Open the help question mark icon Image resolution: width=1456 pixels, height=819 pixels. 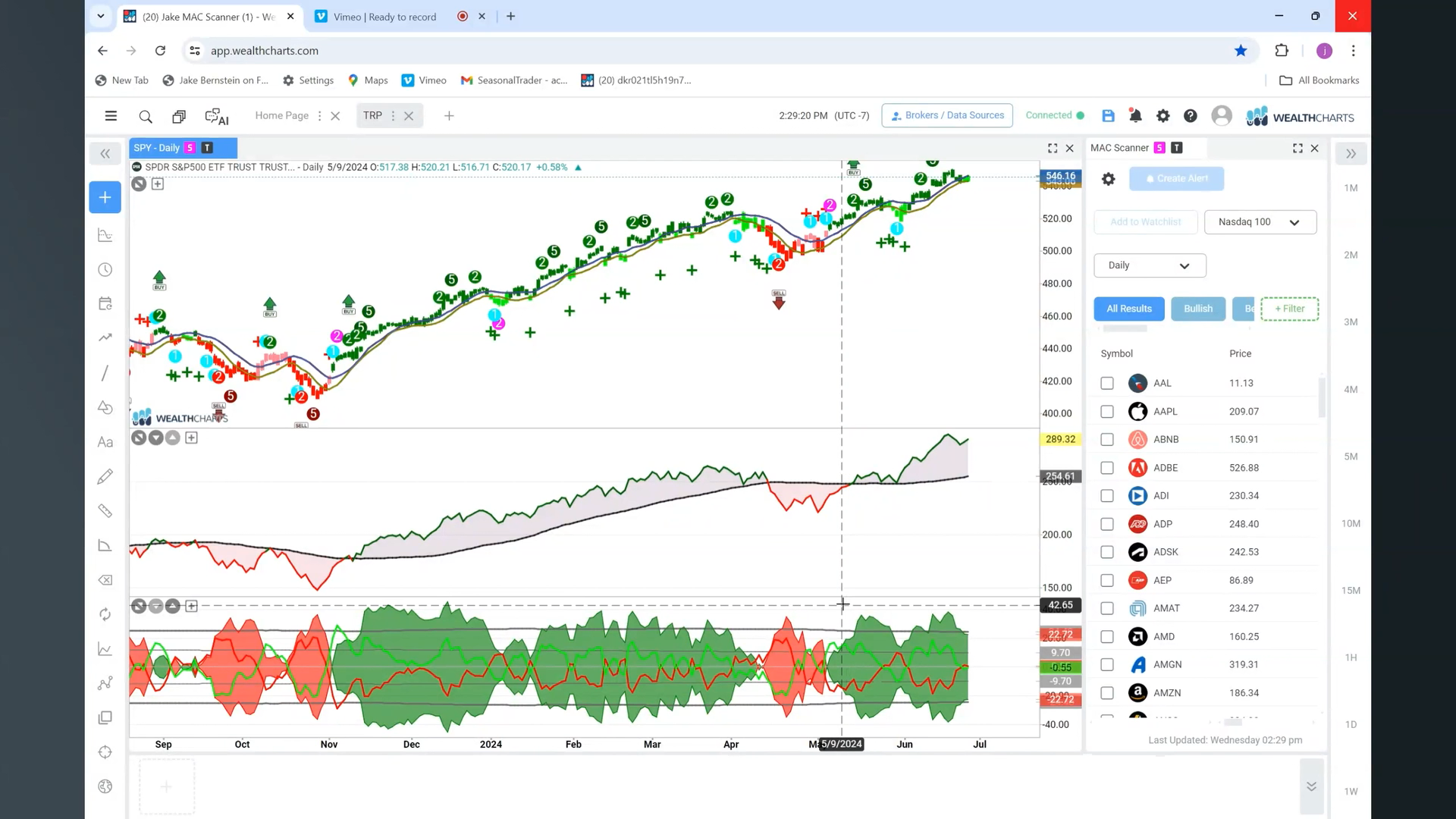[1191, 115]
